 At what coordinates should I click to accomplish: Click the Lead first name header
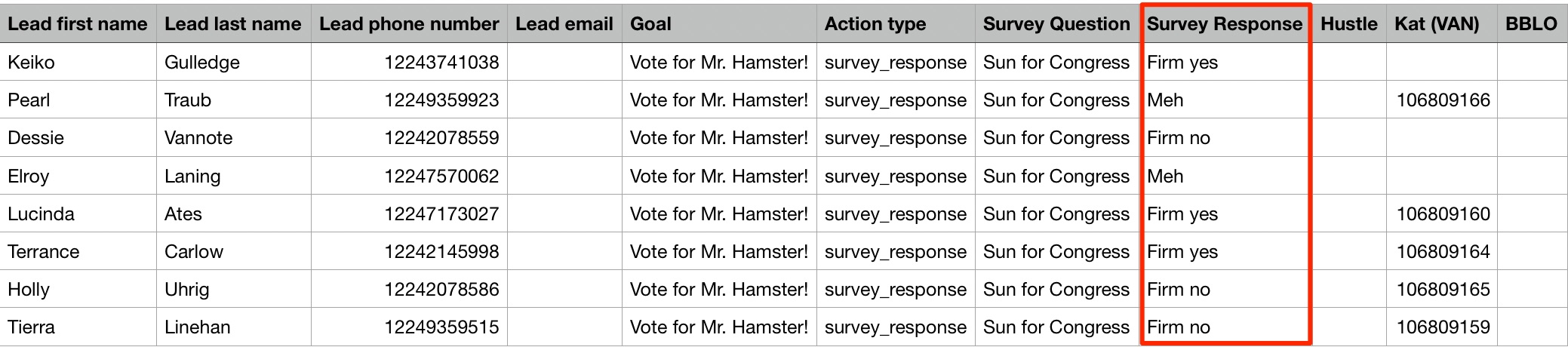(x=78, y=24)
